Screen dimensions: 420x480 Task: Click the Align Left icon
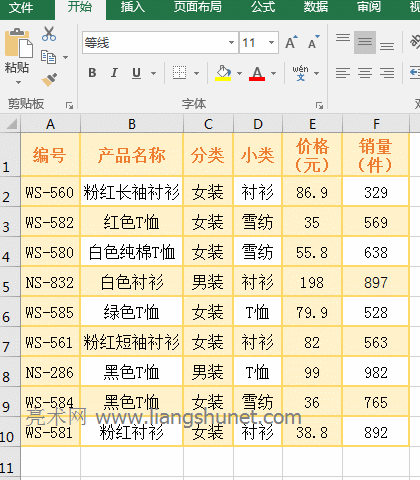click(x=343, y=73)
